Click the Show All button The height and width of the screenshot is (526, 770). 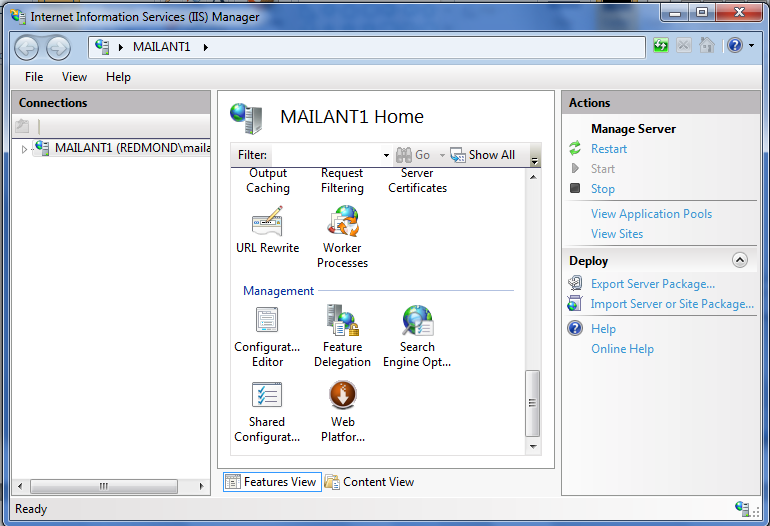pos(482,155)
